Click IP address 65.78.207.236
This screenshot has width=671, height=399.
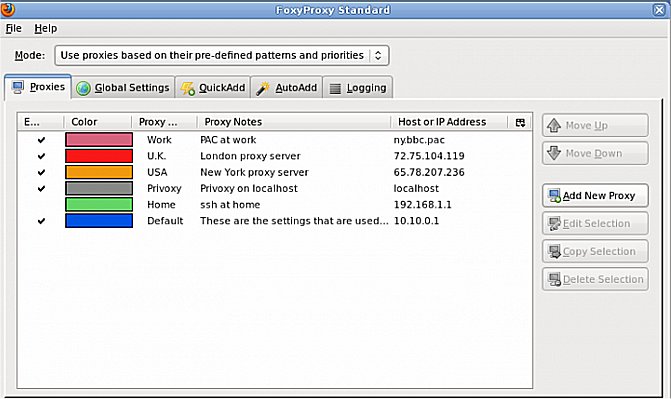pyautogui.click(x=429, y=173)
